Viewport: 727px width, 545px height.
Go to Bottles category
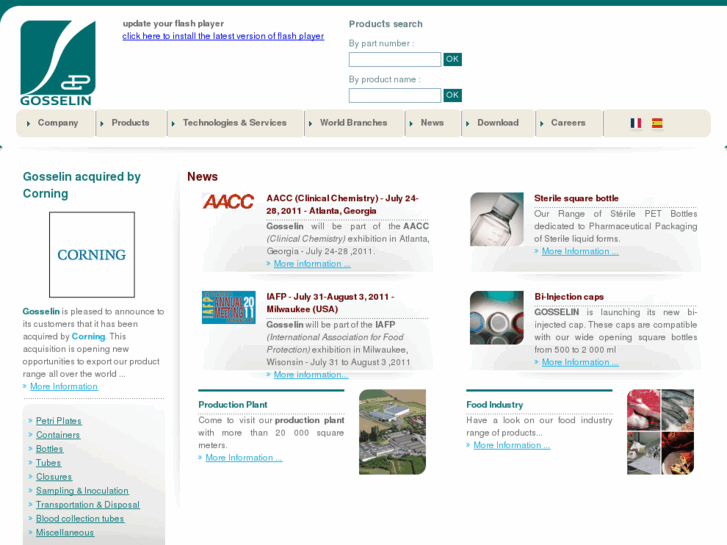pos(50,449)
